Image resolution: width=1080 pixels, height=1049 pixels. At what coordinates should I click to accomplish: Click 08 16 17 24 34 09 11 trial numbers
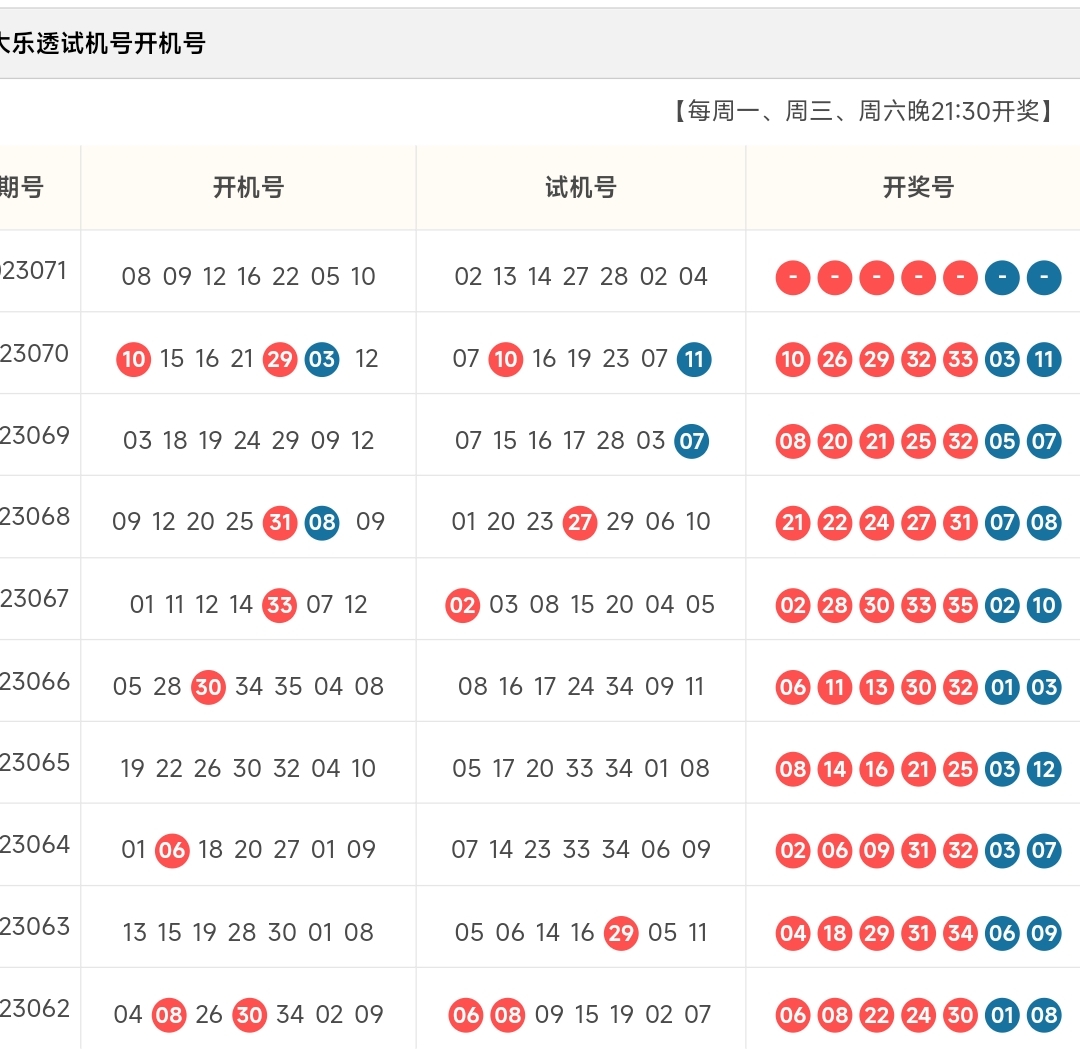point(581,687)
